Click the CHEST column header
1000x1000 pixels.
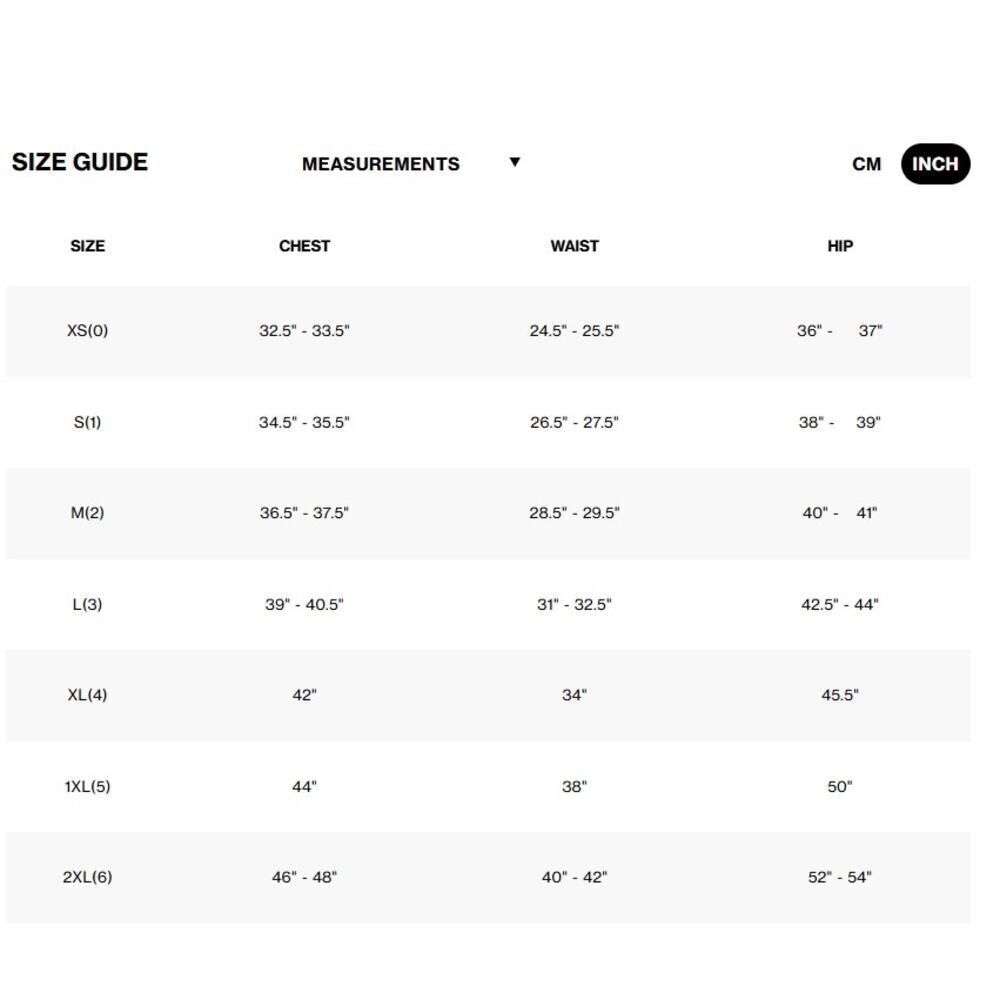coord(304,246)
